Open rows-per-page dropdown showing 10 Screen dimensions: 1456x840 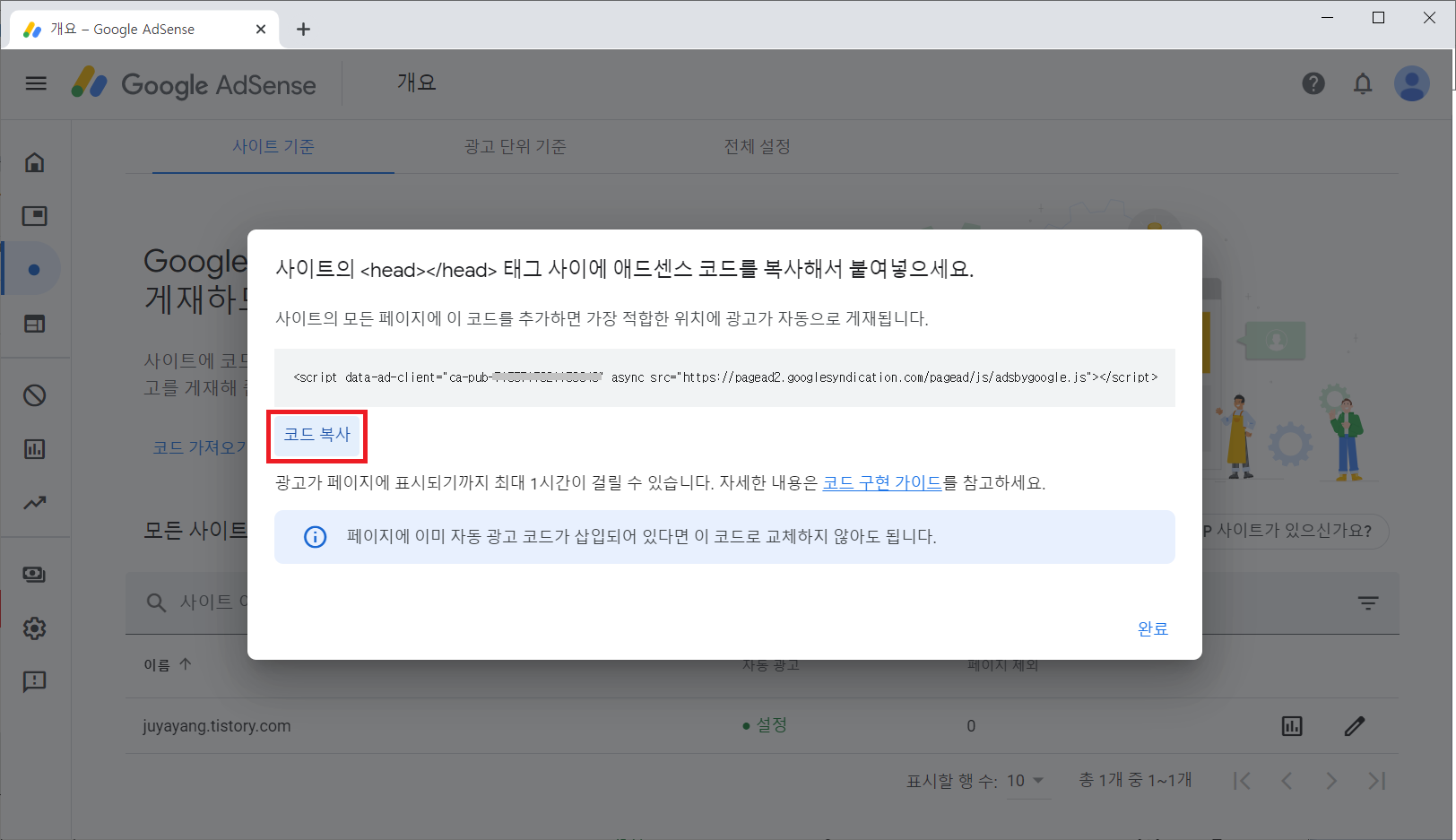[x=1027, y=781]
